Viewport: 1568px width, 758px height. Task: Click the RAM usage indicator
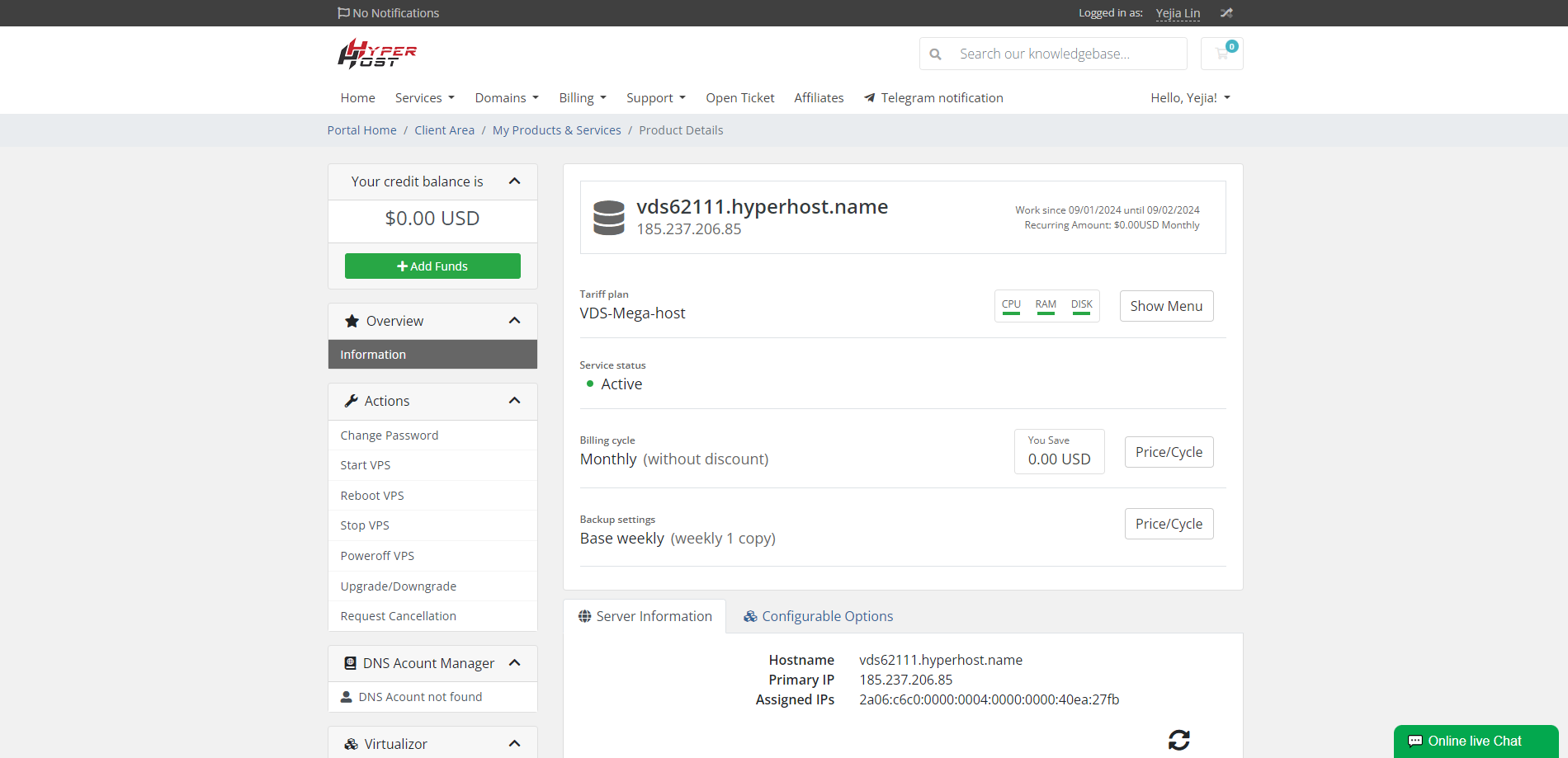click(x=1046, y=306)
